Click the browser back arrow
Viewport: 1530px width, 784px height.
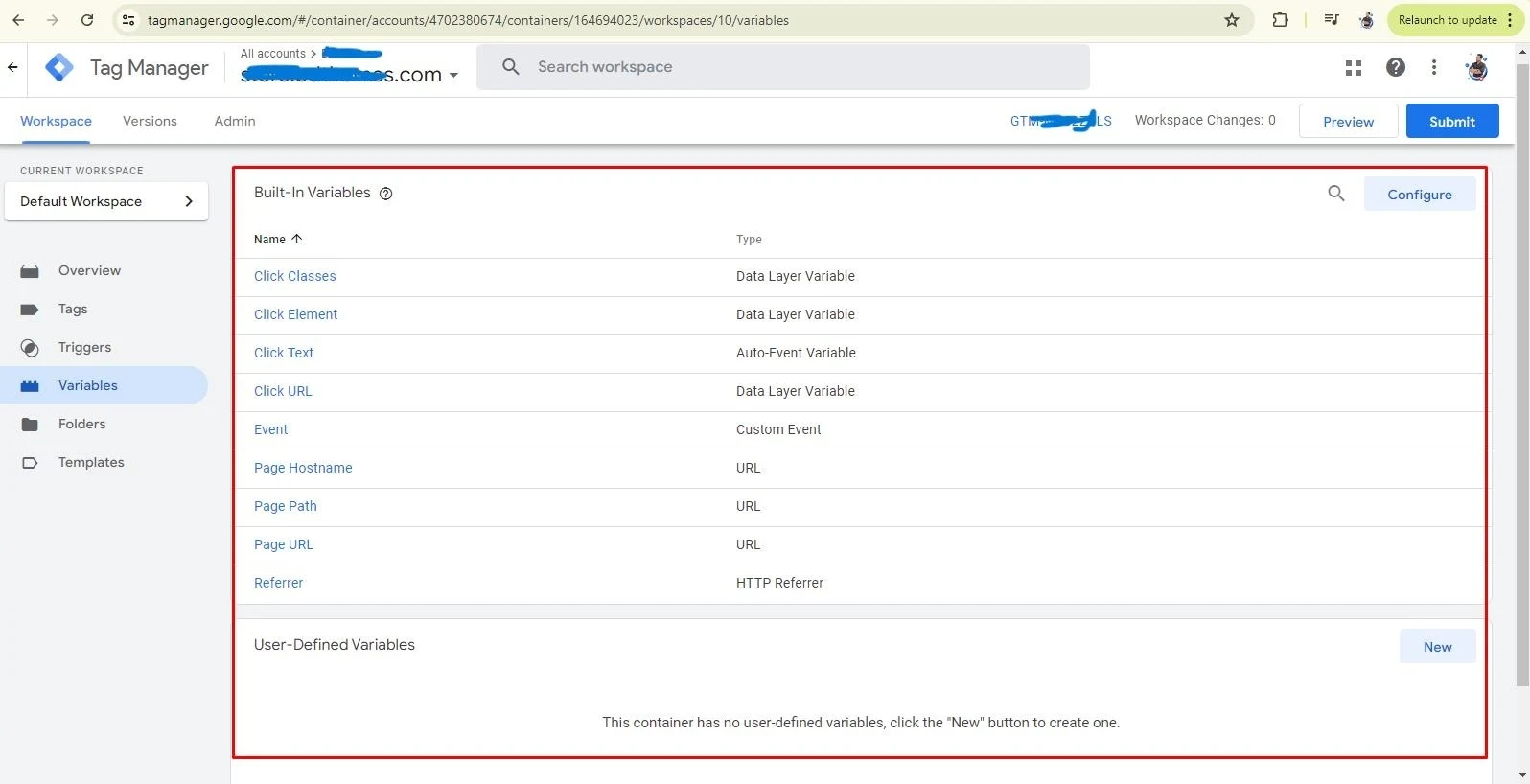pyautogui.click(x=18, y=20)
